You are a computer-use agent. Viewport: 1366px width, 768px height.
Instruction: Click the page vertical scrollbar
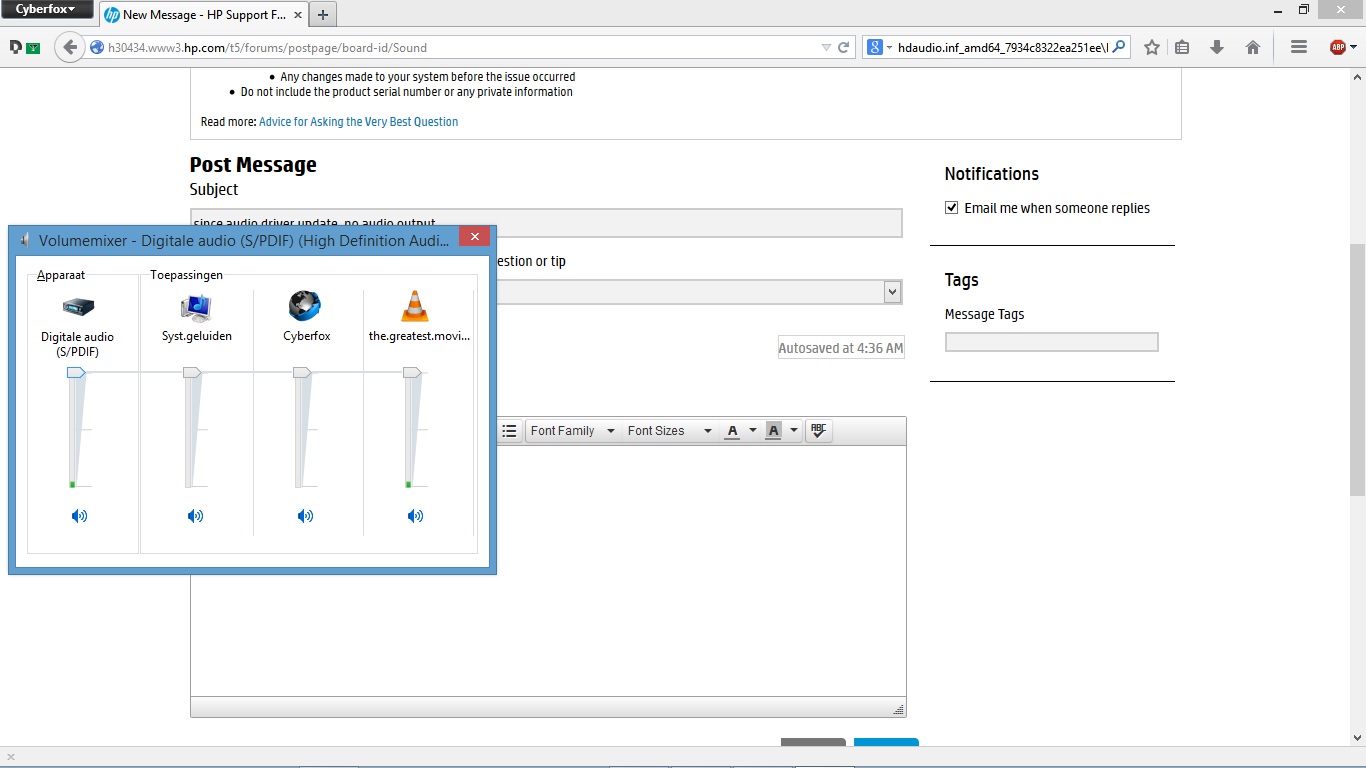[1357, 370]
